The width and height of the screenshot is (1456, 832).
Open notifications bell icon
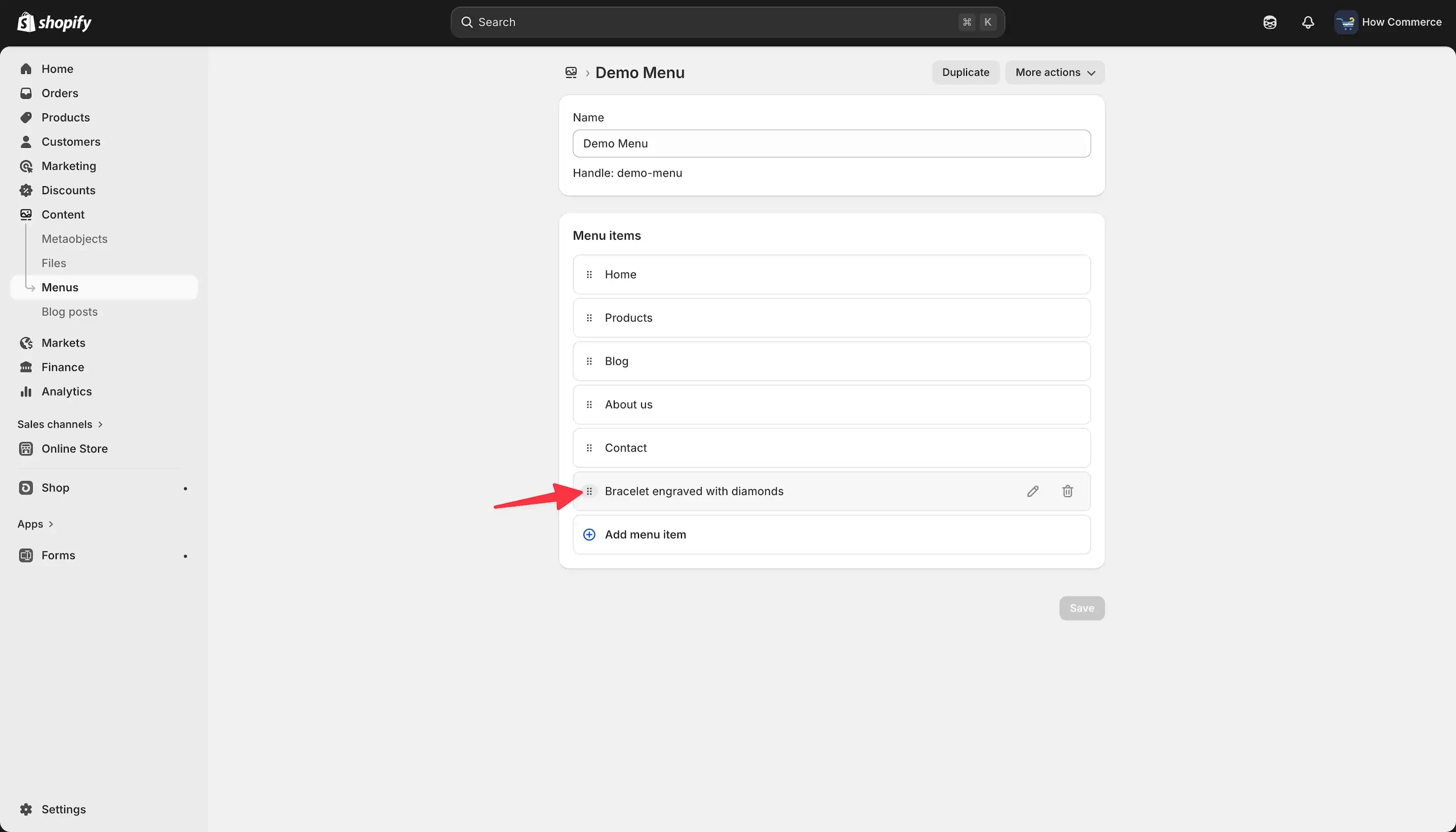(1308, 22)
